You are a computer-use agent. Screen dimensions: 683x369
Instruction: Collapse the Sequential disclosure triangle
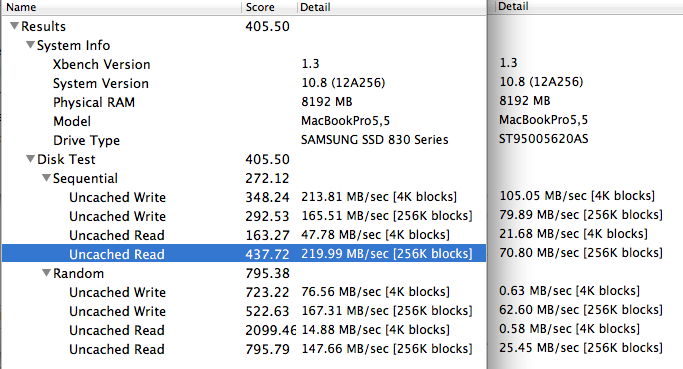coord(46,178)
